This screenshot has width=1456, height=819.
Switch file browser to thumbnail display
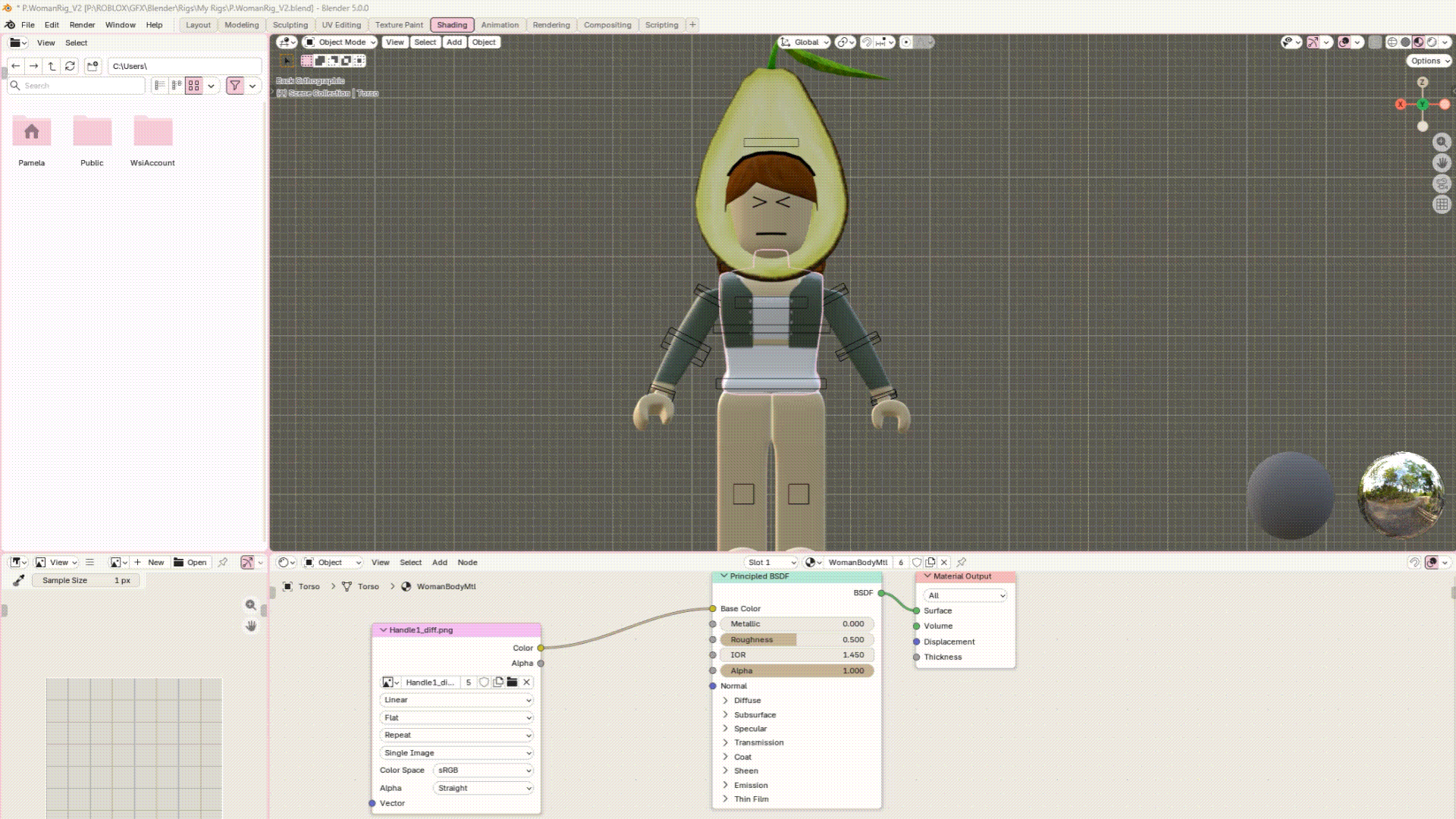click(x=194, y=86)
